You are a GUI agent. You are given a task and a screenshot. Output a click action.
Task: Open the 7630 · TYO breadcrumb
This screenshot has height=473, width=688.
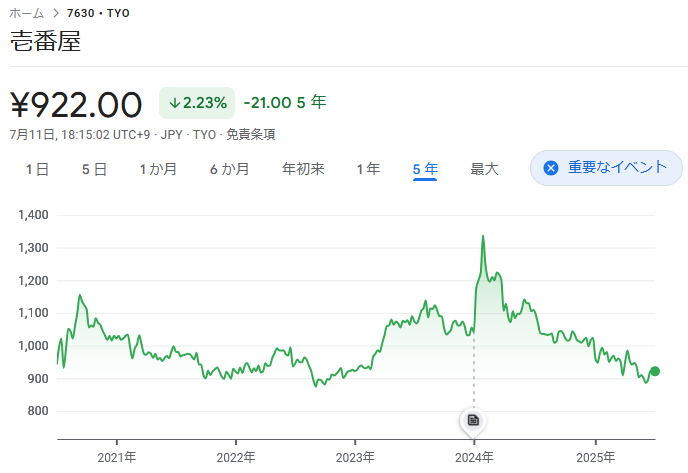(x=98, y=13)
